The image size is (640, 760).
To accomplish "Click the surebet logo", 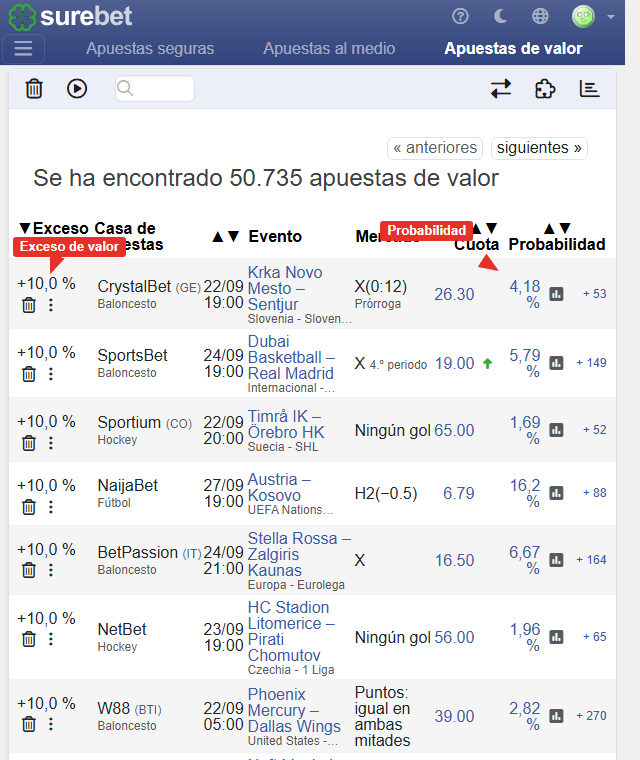I will point(71,16).
